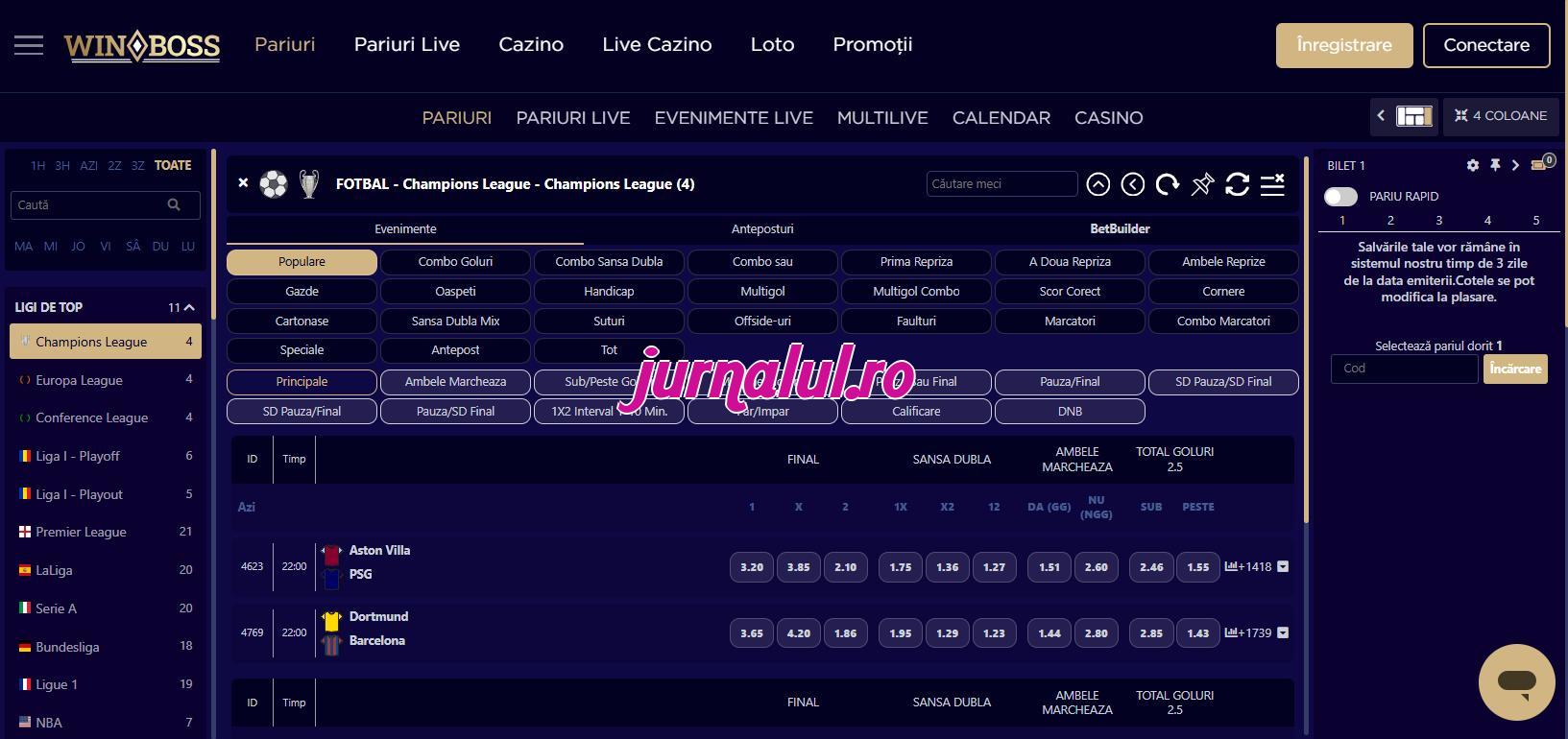Click the sidebar Caută search field
This screenshot has height=739, width=1568.
106,204
